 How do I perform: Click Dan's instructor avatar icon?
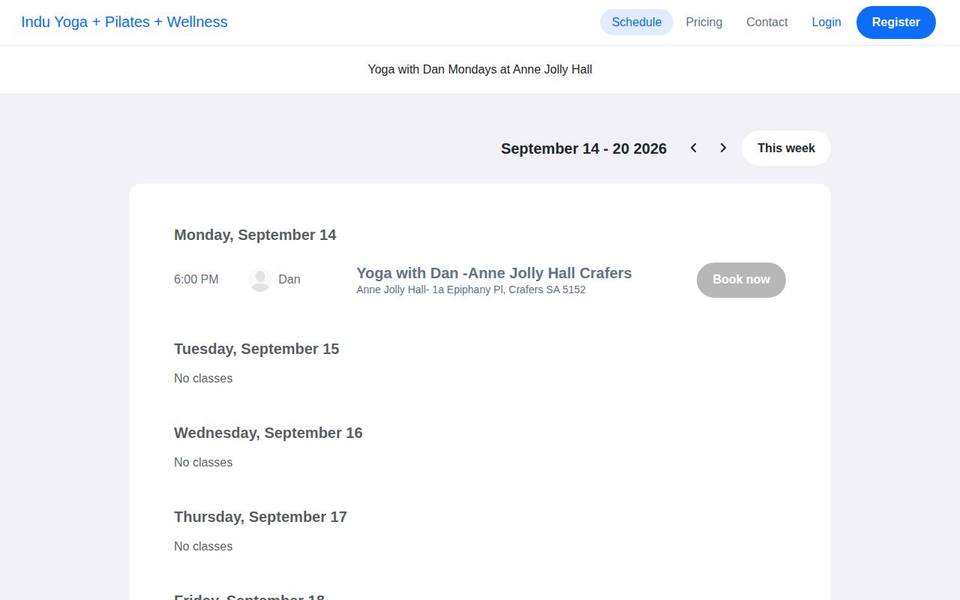(x=260, y=280)
